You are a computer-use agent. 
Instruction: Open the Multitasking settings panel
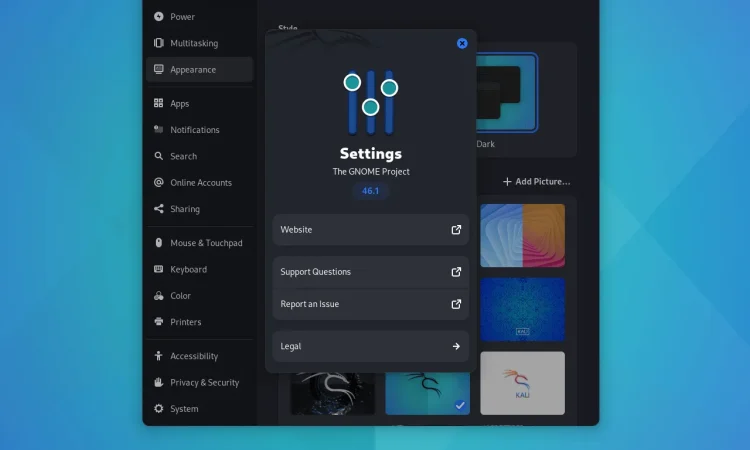(199, 43)
